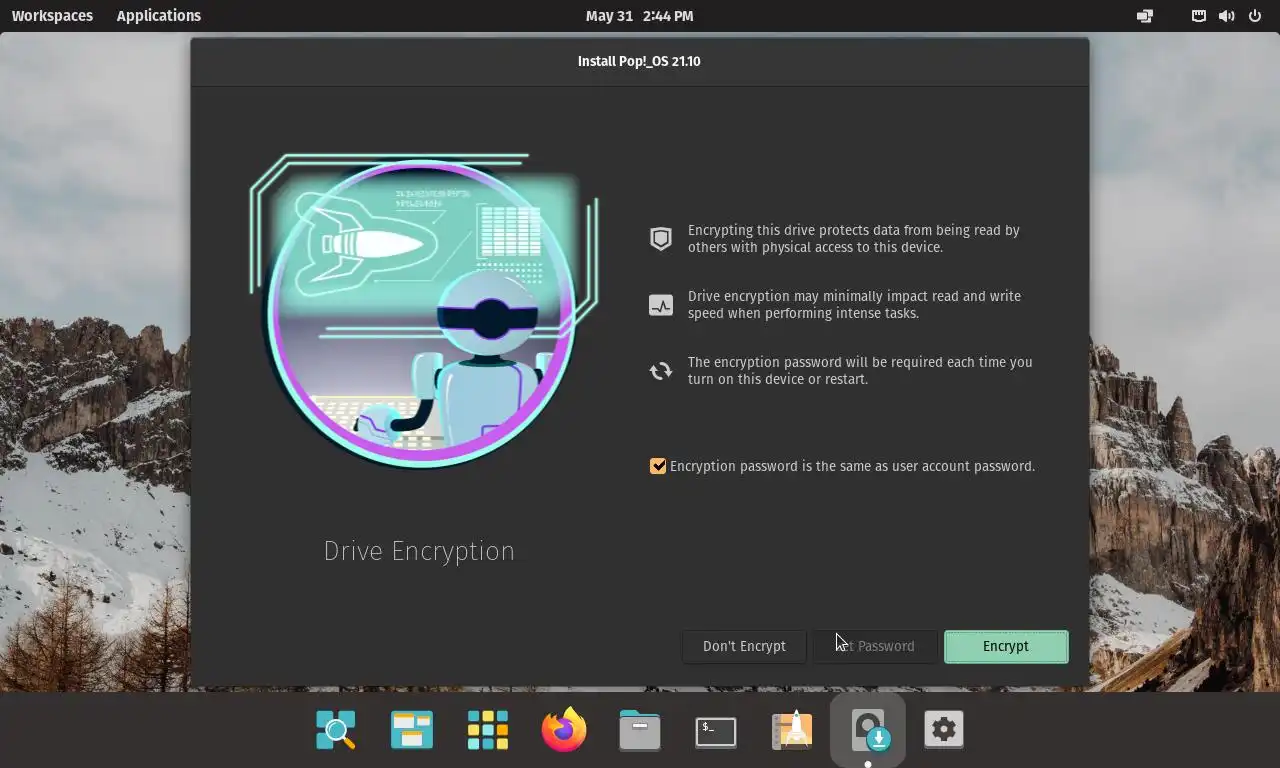Open the date and time clock menu
The image size is (1280, 768).
coord(639,16)
